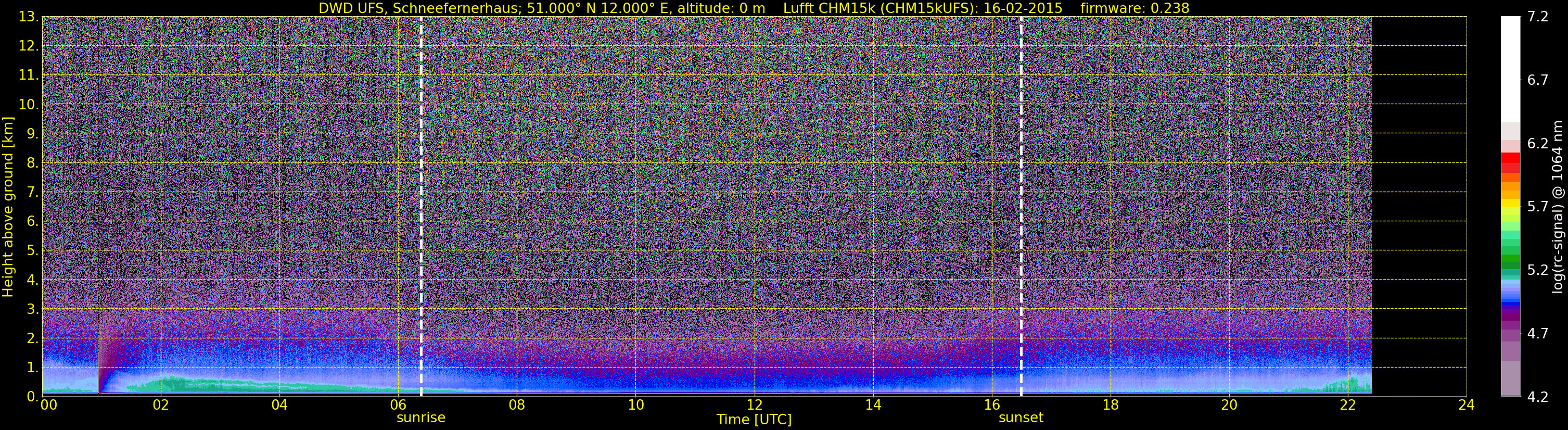Click the colorbar value '6.7'
Image resolution: width=1568 pixels, height=430 pixels.
click(1538, 80)
